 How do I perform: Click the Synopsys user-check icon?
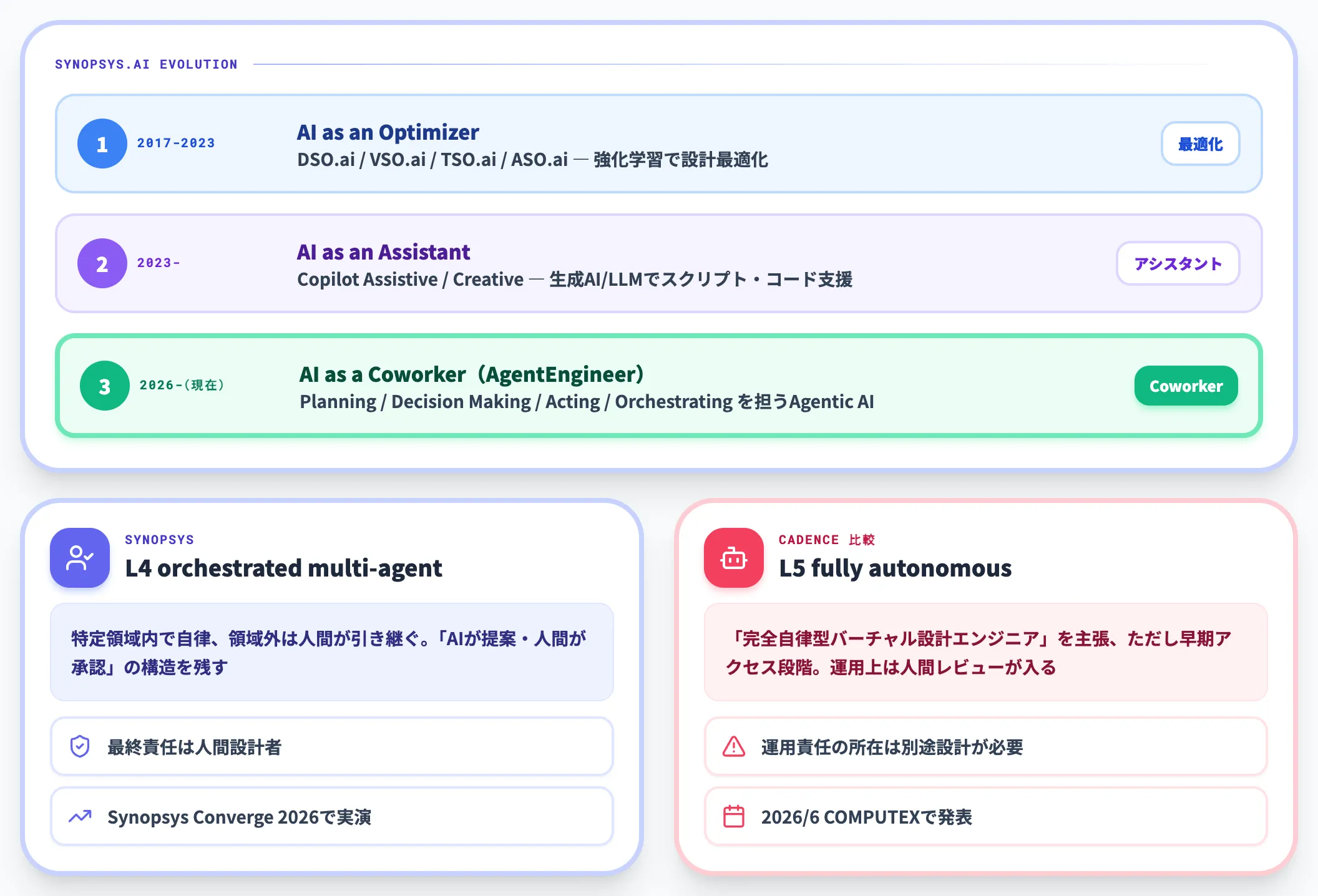pos(80,558)
